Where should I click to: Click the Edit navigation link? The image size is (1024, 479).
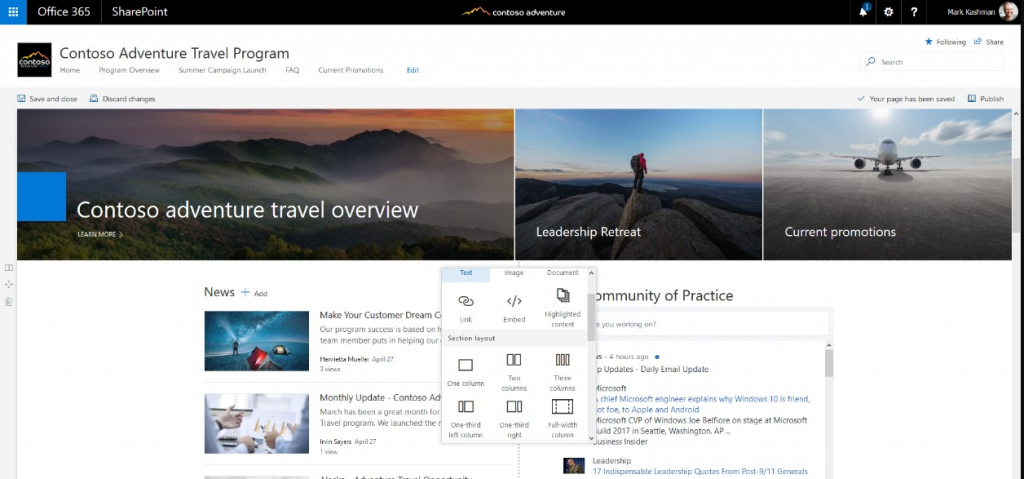(x=413, y=71)
